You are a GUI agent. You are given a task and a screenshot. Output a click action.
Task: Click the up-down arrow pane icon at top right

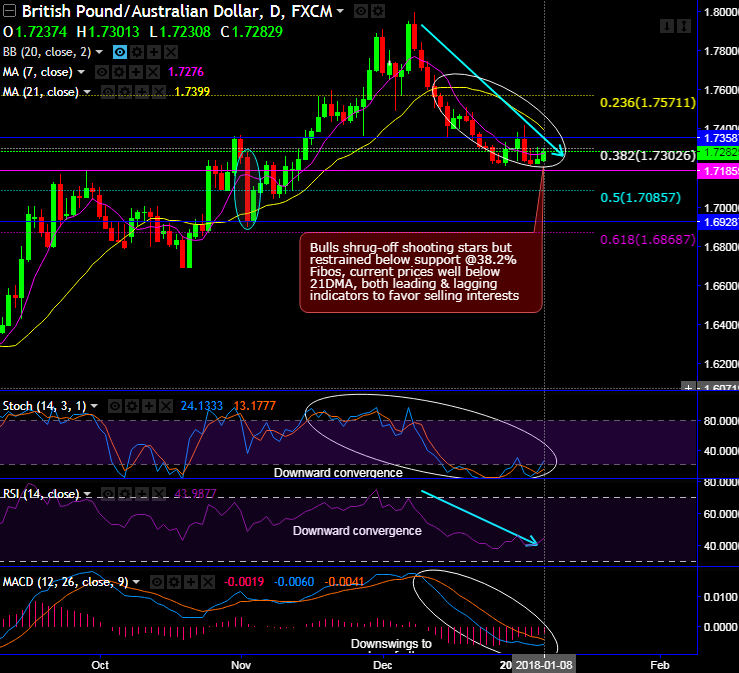[x=684, y=26]
